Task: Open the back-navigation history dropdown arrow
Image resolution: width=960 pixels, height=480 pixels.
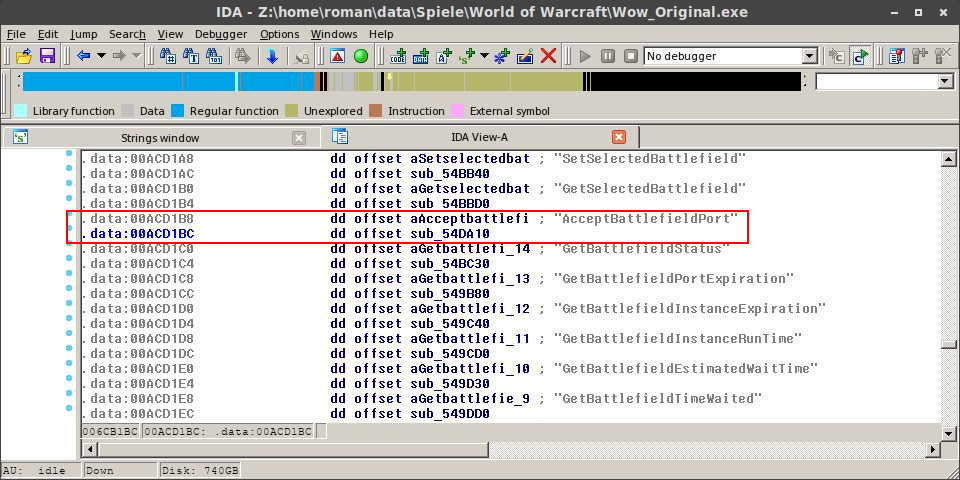Action: tap(101, 56)
